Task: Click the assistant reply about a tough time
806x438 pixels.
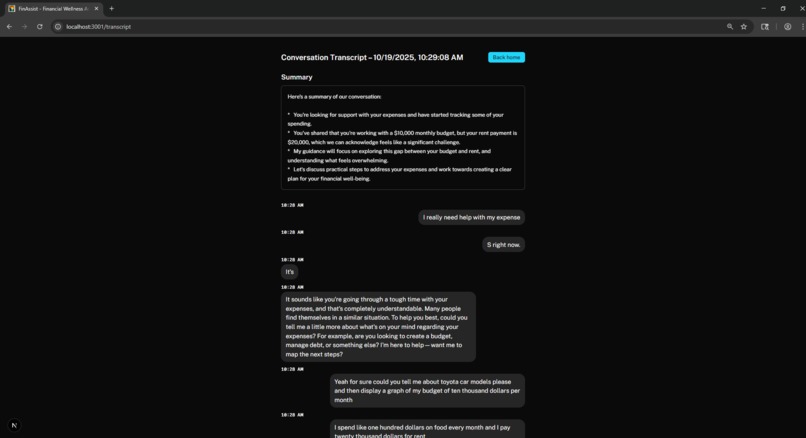Action: pyautogui.click(x=378, y=326)
